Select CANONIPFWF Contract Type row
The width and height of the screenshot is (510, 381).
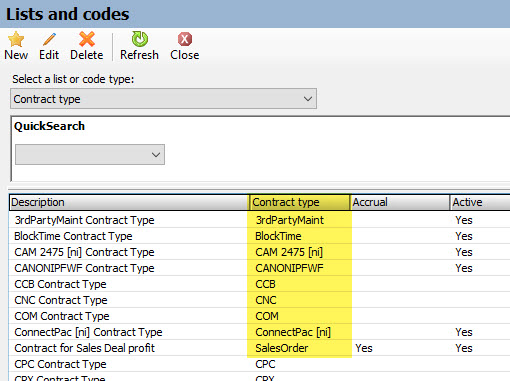[260, 268]
